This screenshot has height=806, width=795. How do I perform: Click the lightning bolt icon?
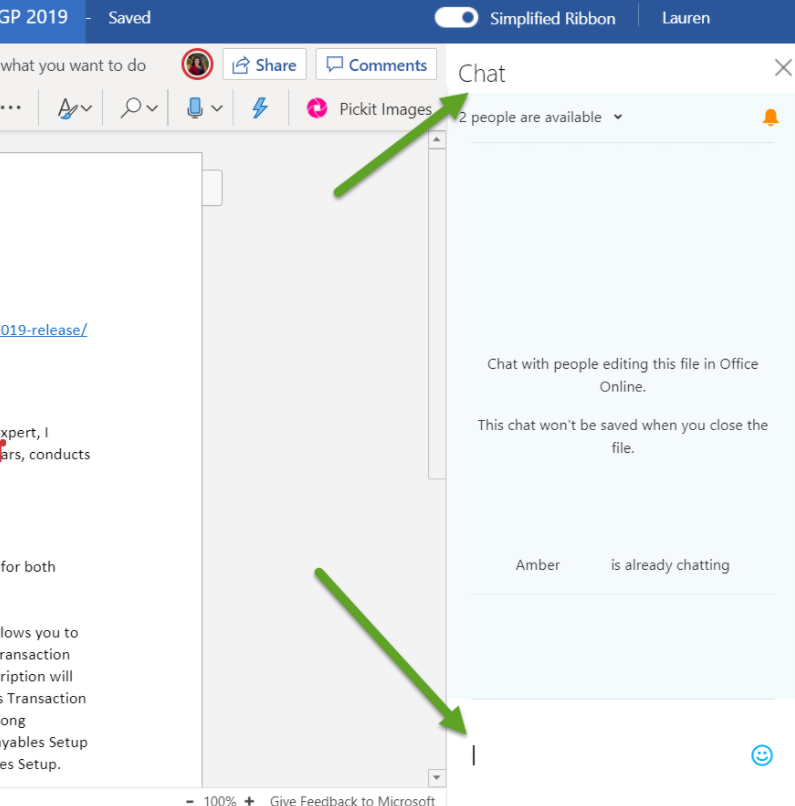click(x=260, y=108)
